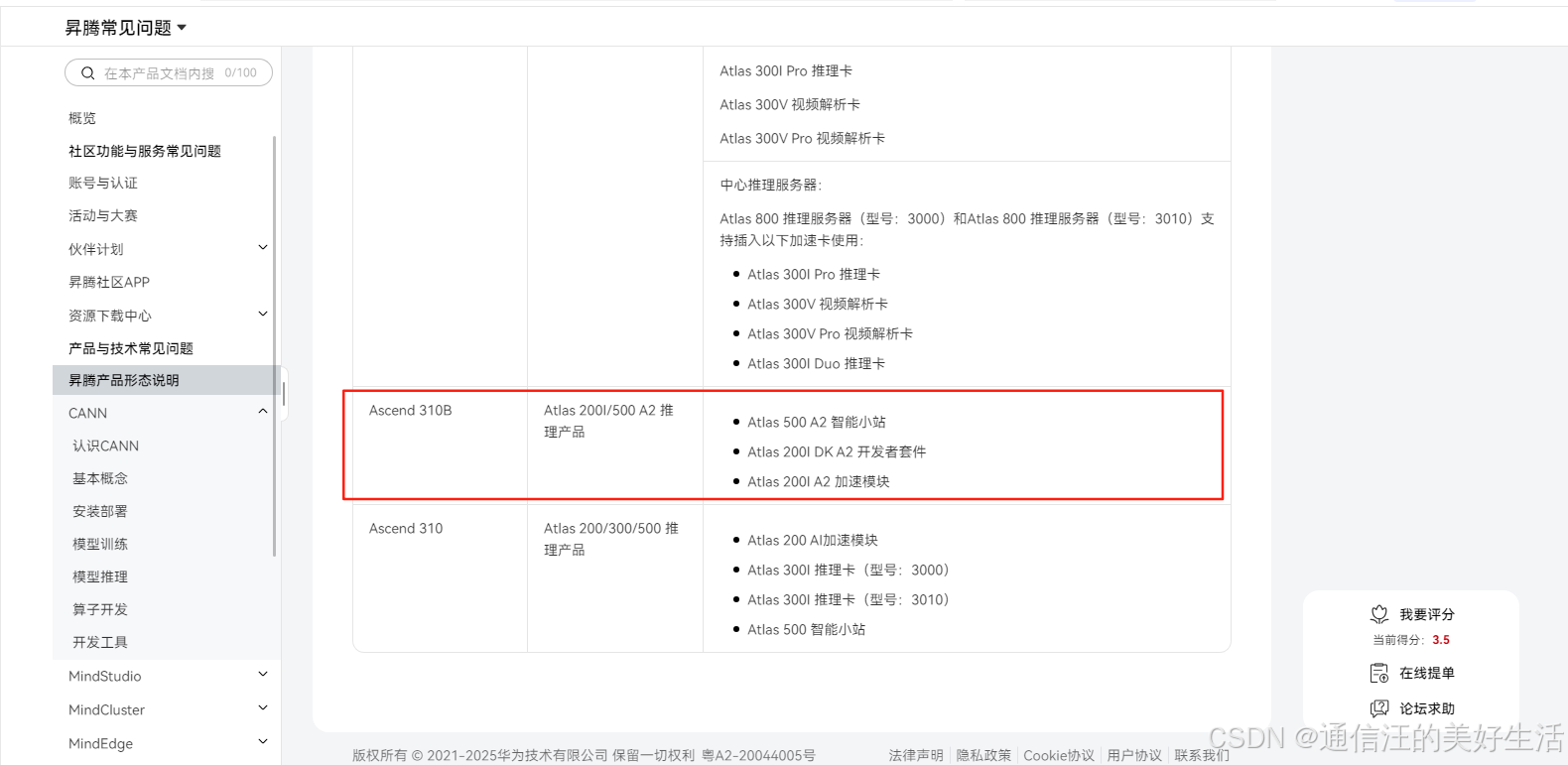Viewport: 1568px width, 765px height.
Task: Expand the 资源下载中心 section
Action: click(x=263, y=315)
